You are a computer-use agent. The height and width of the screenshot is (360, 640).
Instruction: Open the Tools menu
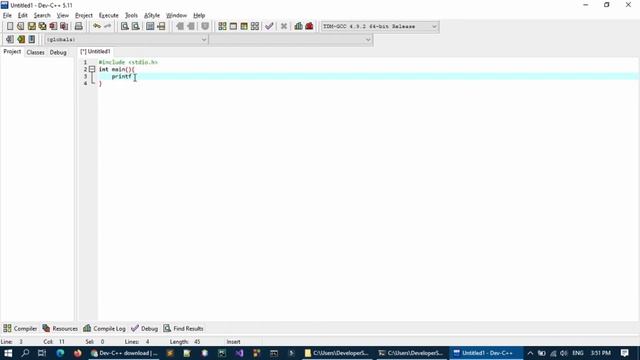coord(131,16)
